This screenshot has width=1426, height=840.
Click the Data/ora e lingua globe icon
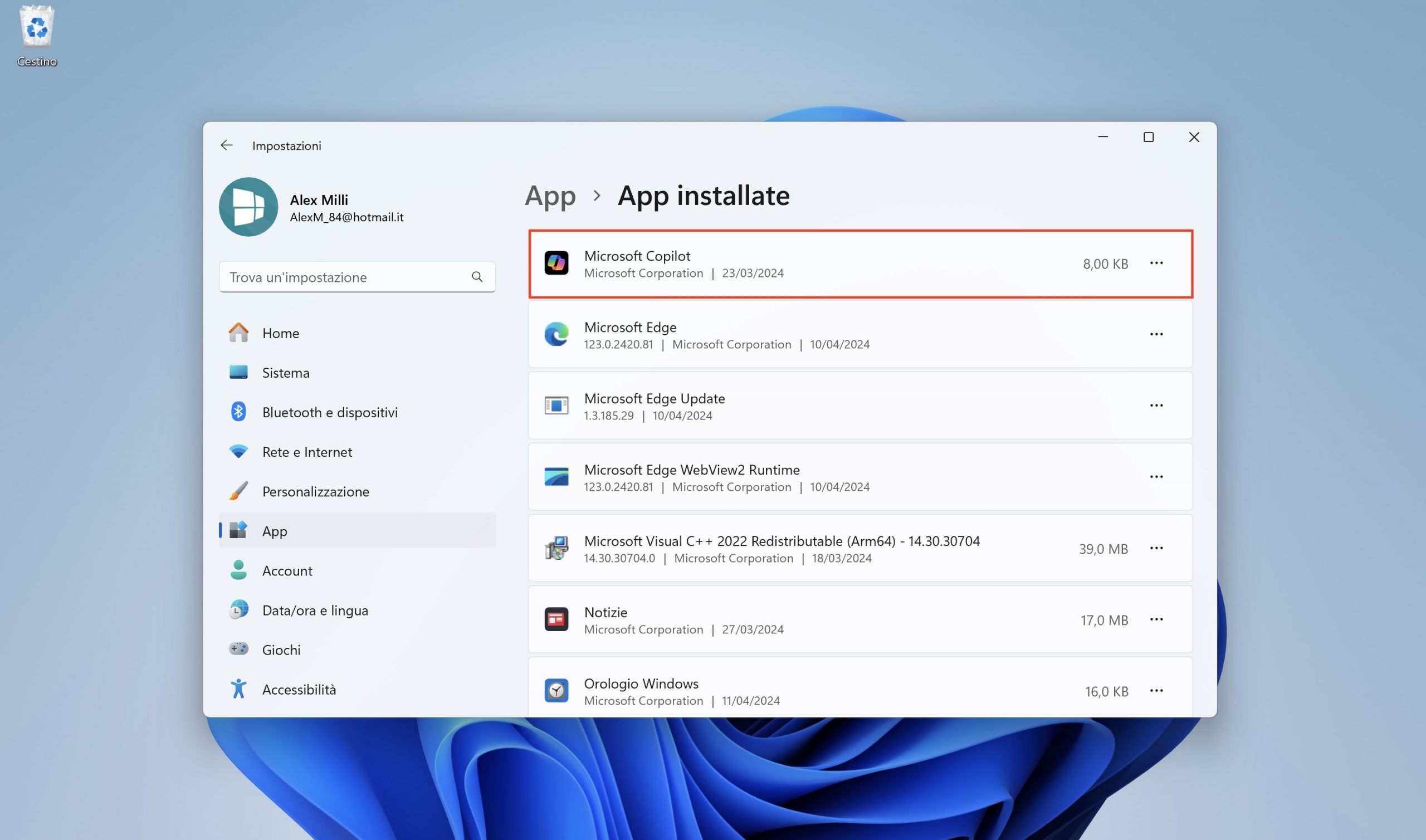(x=238, y=609)
